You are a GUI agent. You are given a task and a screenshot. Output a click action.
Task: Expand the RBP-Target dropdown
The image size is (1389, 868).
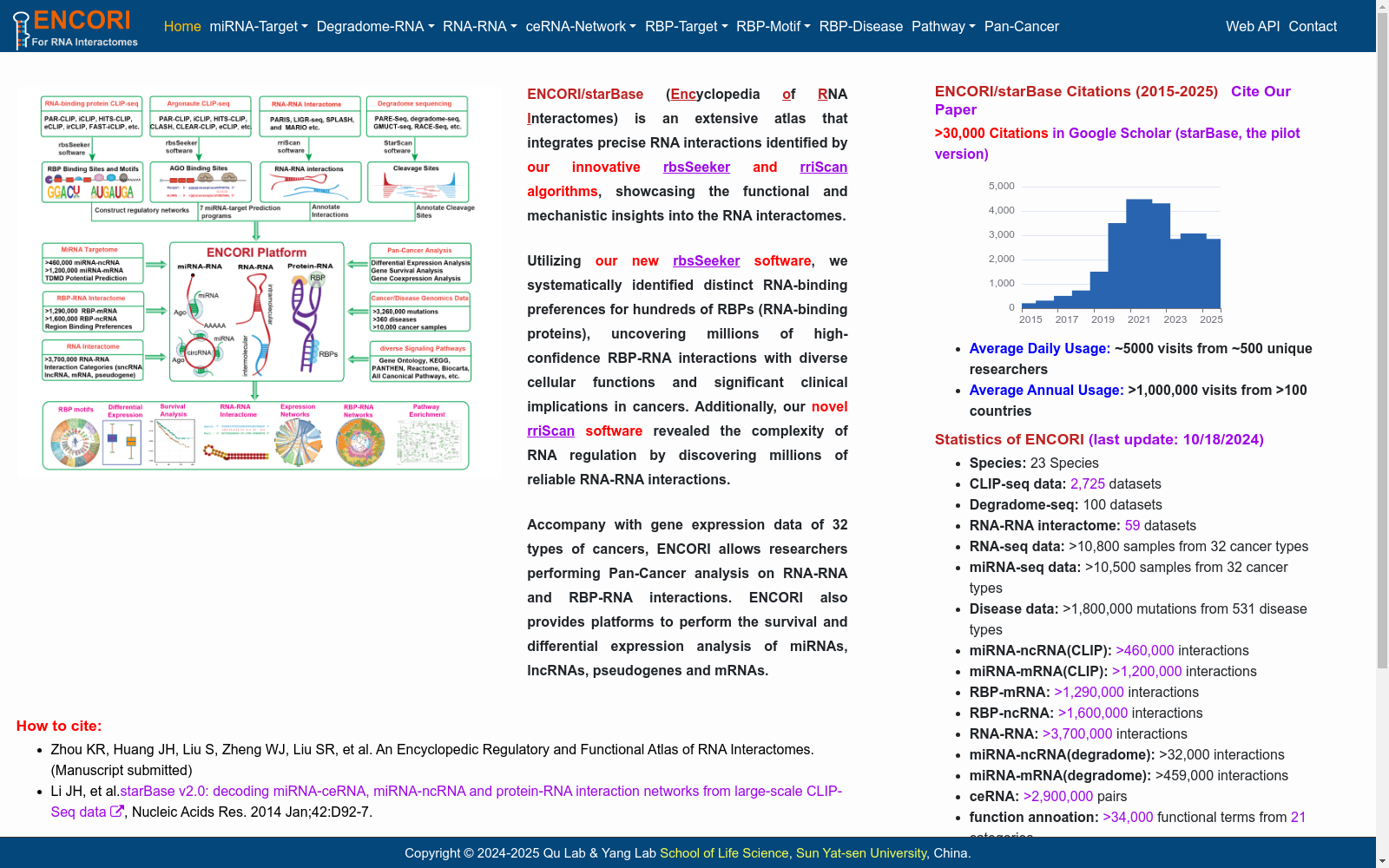[x=686, y=26]
